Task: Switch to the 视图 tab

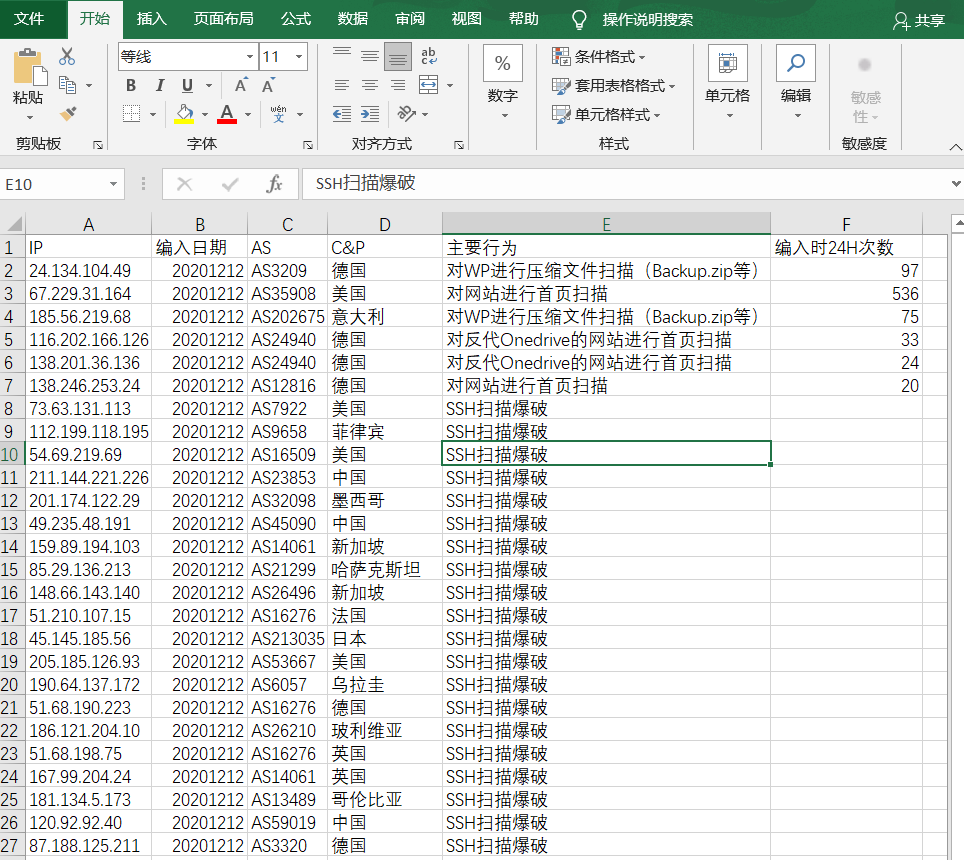Action: click(x=466, y=19)
